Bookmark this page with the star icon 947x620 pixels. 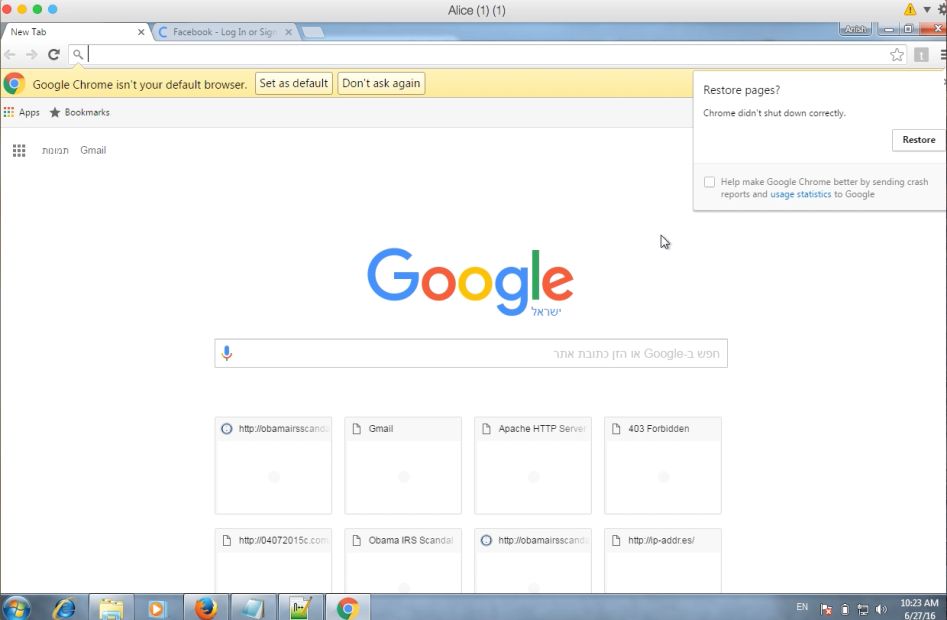(897, 55)
